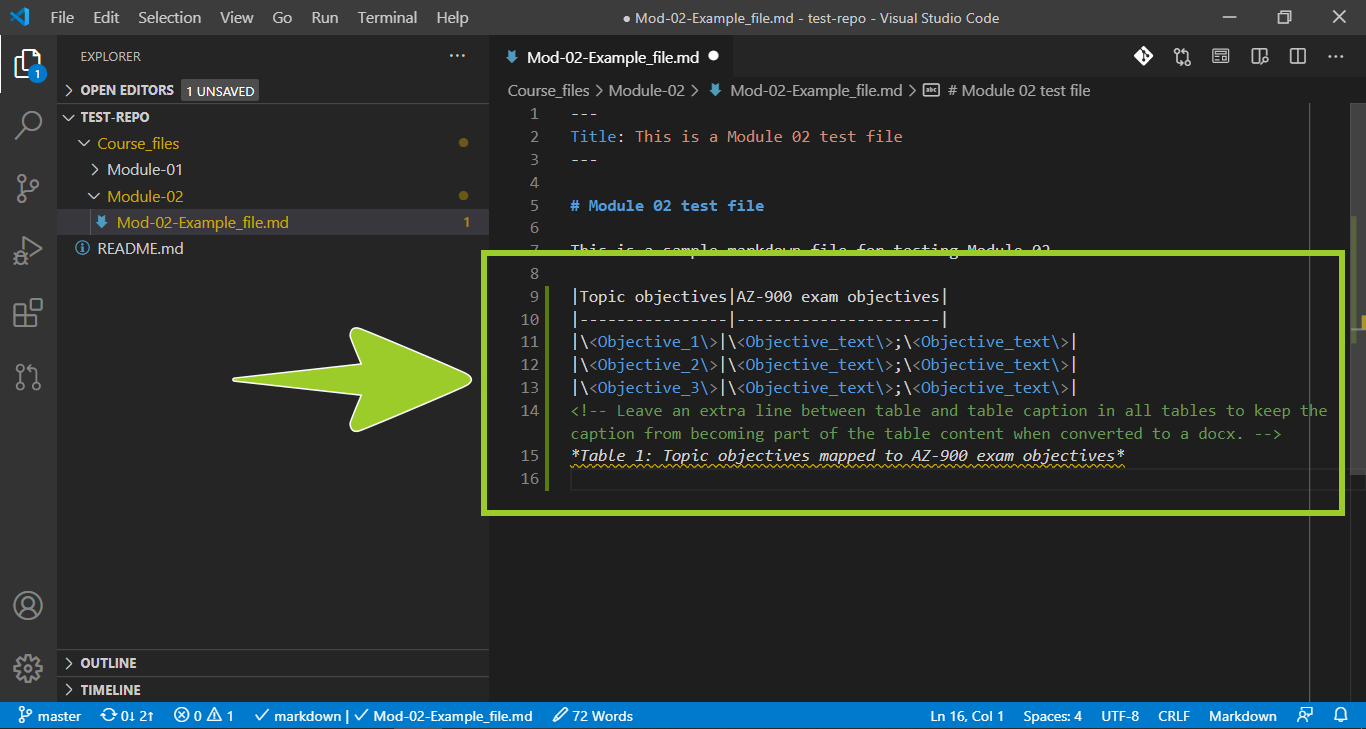Click the notifications bell in status bar
Image resolution: width=1366 pixels, height=729 pixels.
pyautogui.click(x=1341, y=715)
